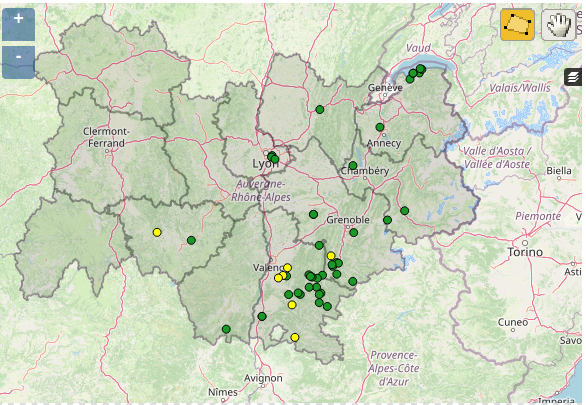Select the hand pan tool
This screenshot has height=405, width=586.
pos(558,25)
